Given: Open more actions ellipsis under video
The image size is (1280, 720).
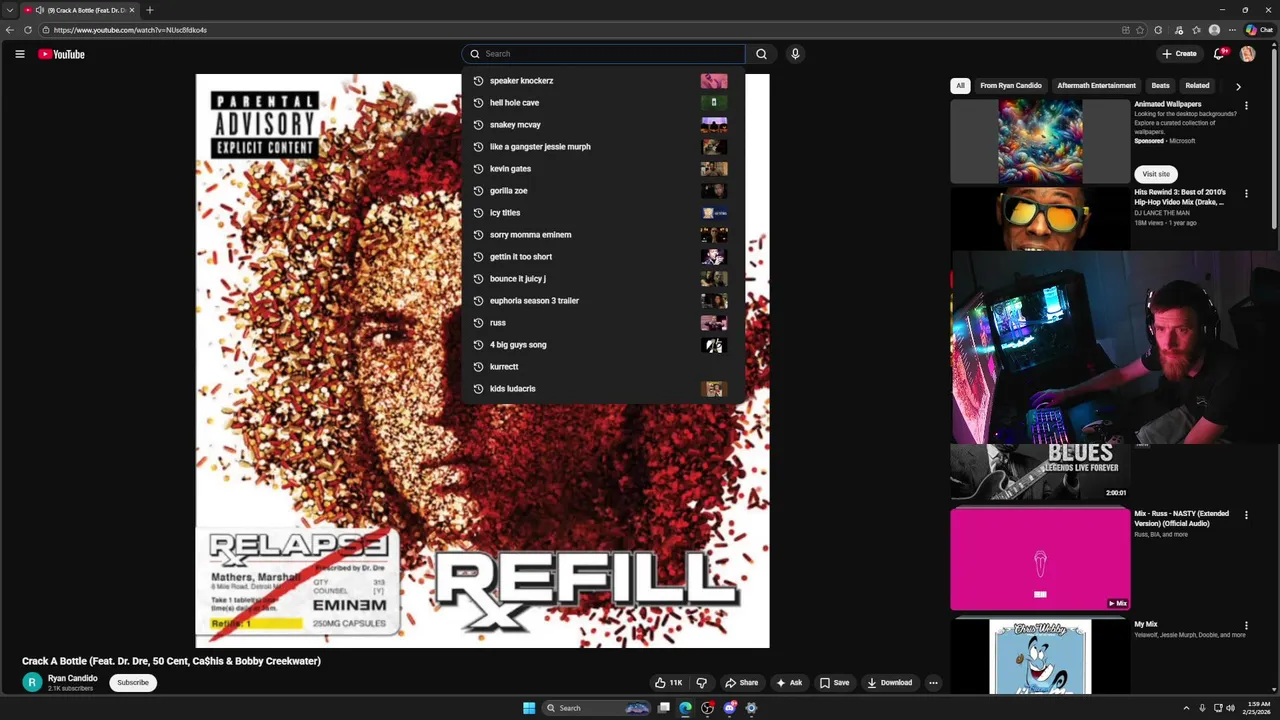Looking at the screenshot, I should (x=933, y=683).
